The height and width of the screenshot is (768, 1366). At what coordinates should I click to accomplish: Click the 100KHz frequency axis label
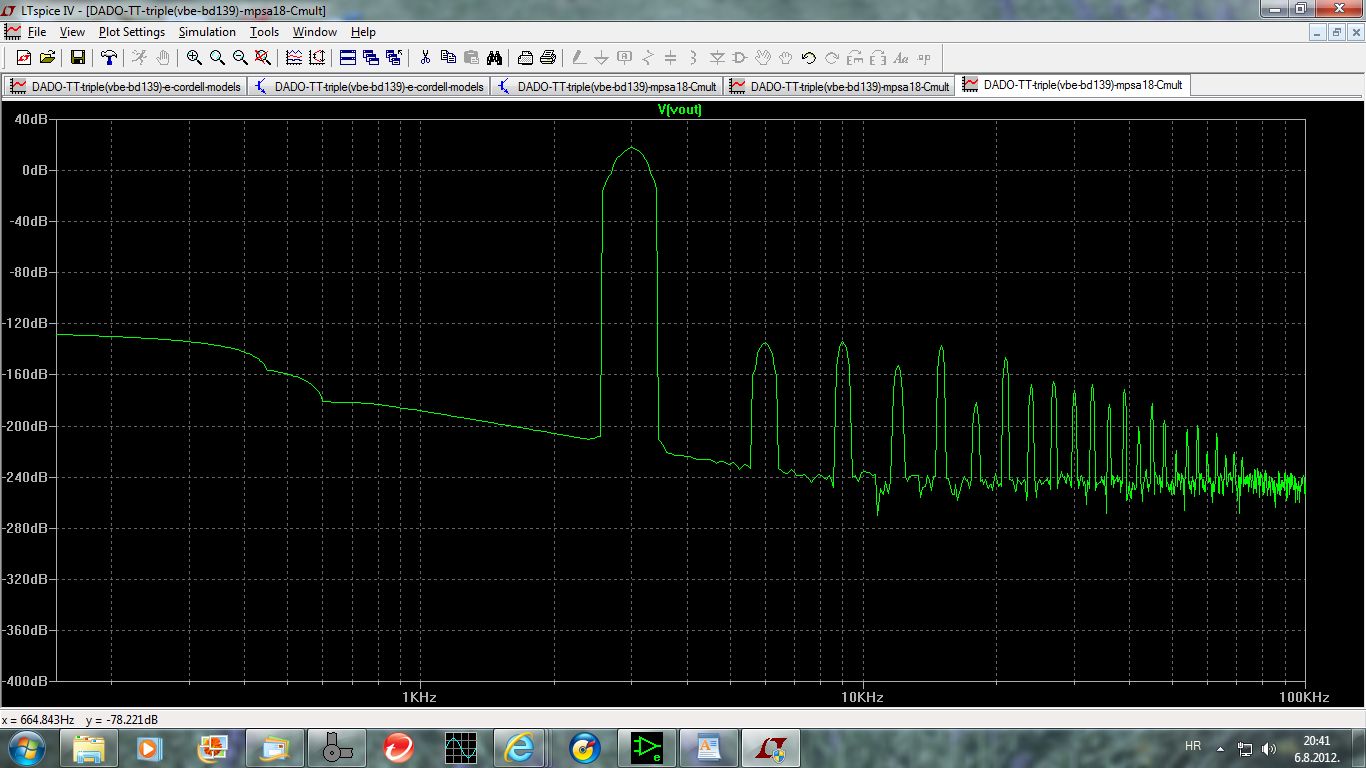coord(1304,697)
